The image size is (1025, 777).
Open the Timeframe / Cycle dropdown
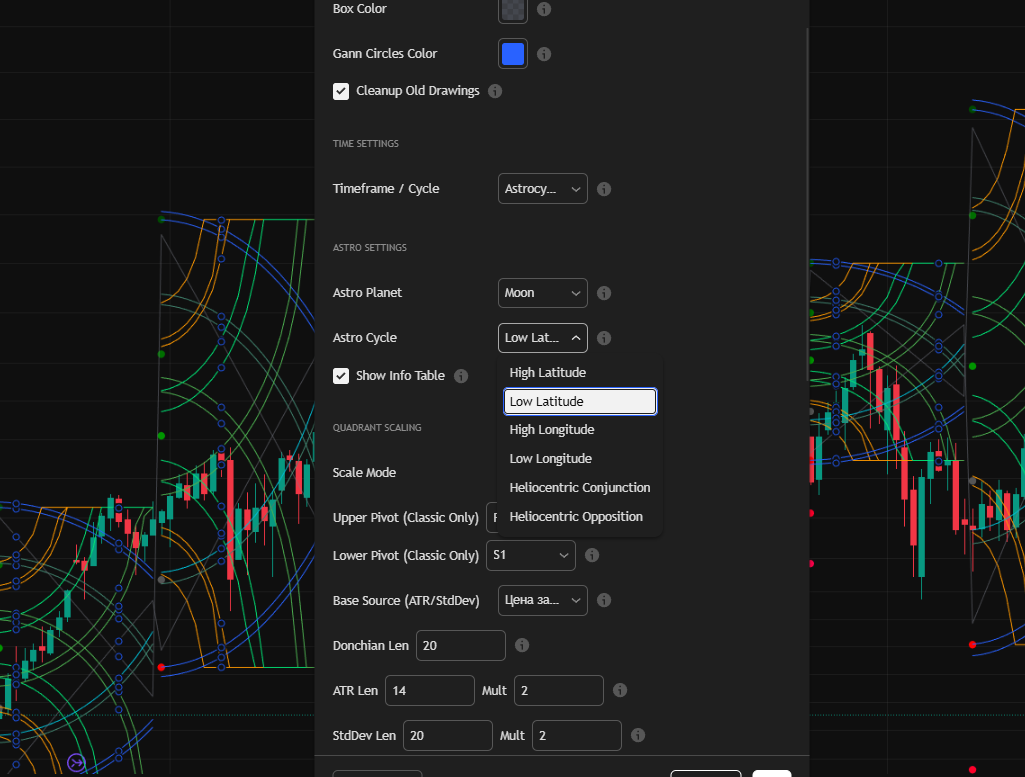pyautogui.click(x=543, y=189)
